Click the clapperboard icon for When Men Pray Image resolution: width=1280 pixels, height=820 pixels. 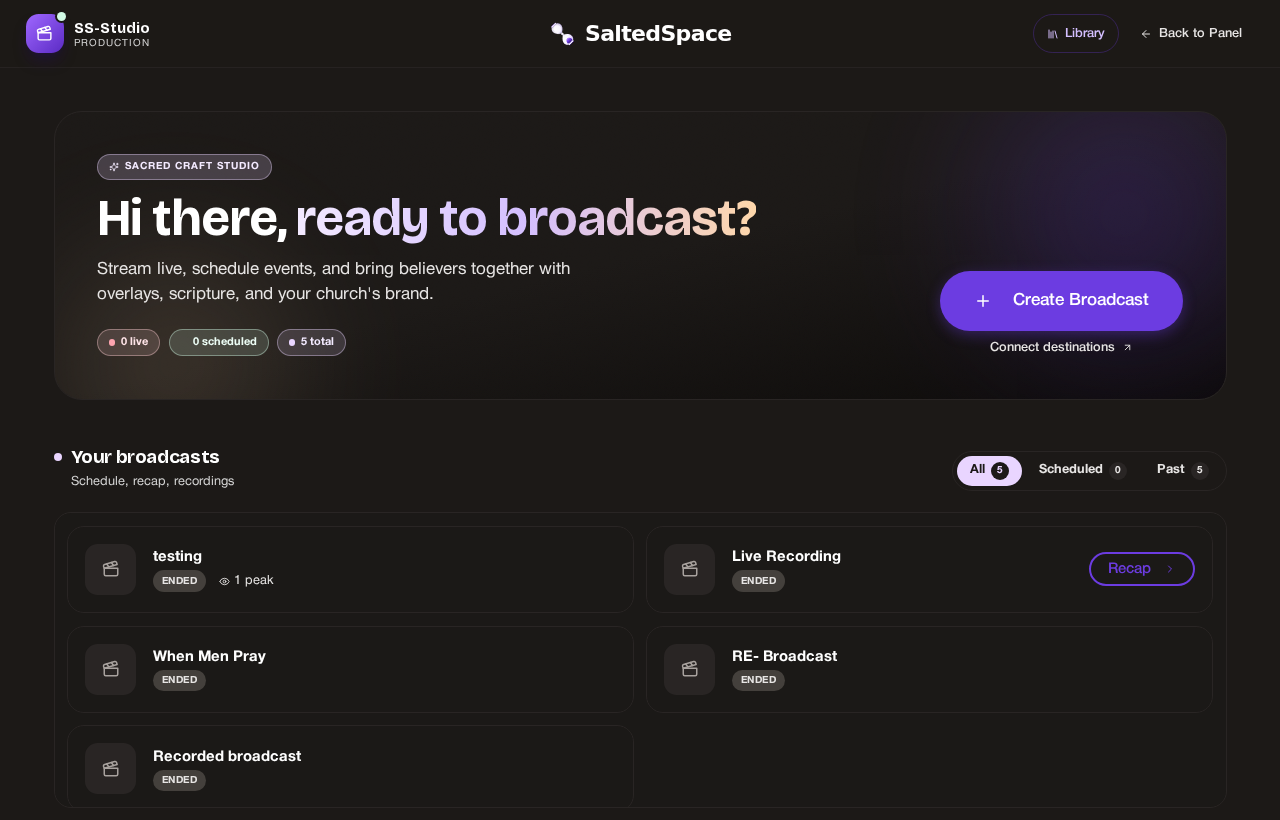(x=111, y=669)
